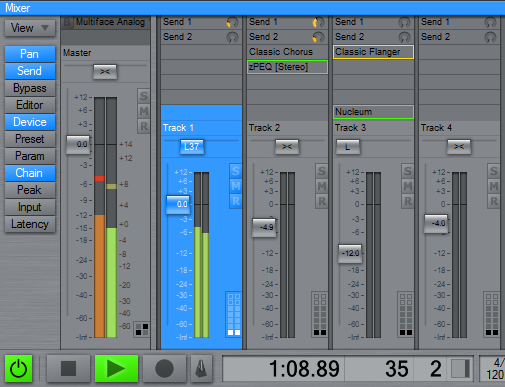Click the Send 1 knob on Track 2
505x387 pixels.
318,22
